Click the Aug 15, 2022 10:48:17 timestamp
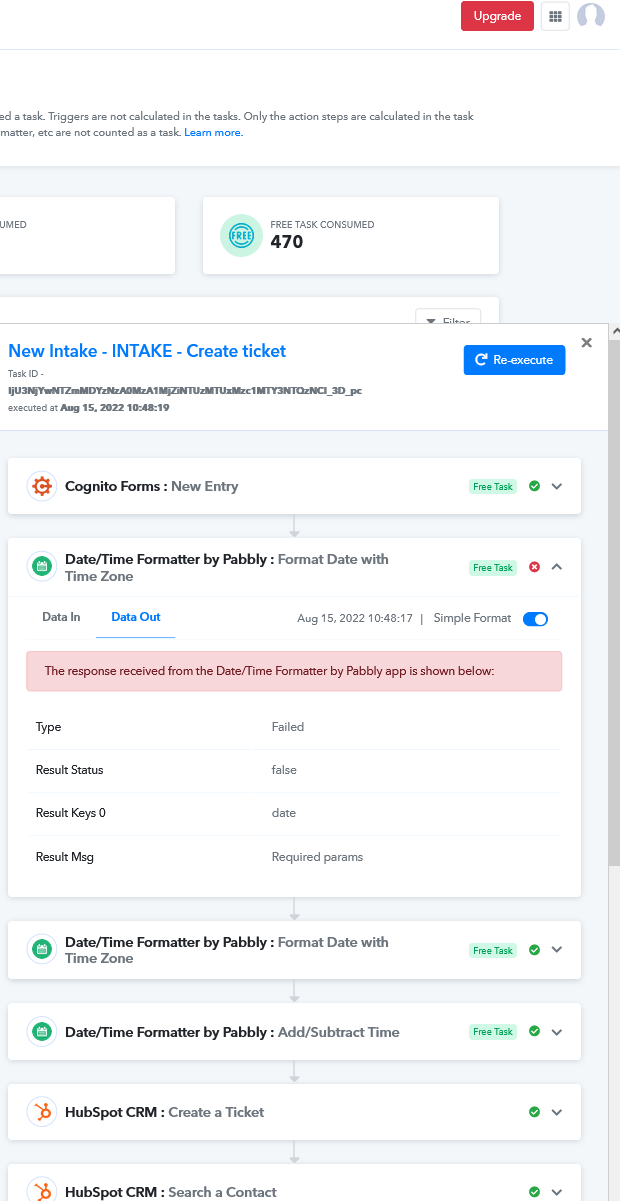 coord(355,619)
